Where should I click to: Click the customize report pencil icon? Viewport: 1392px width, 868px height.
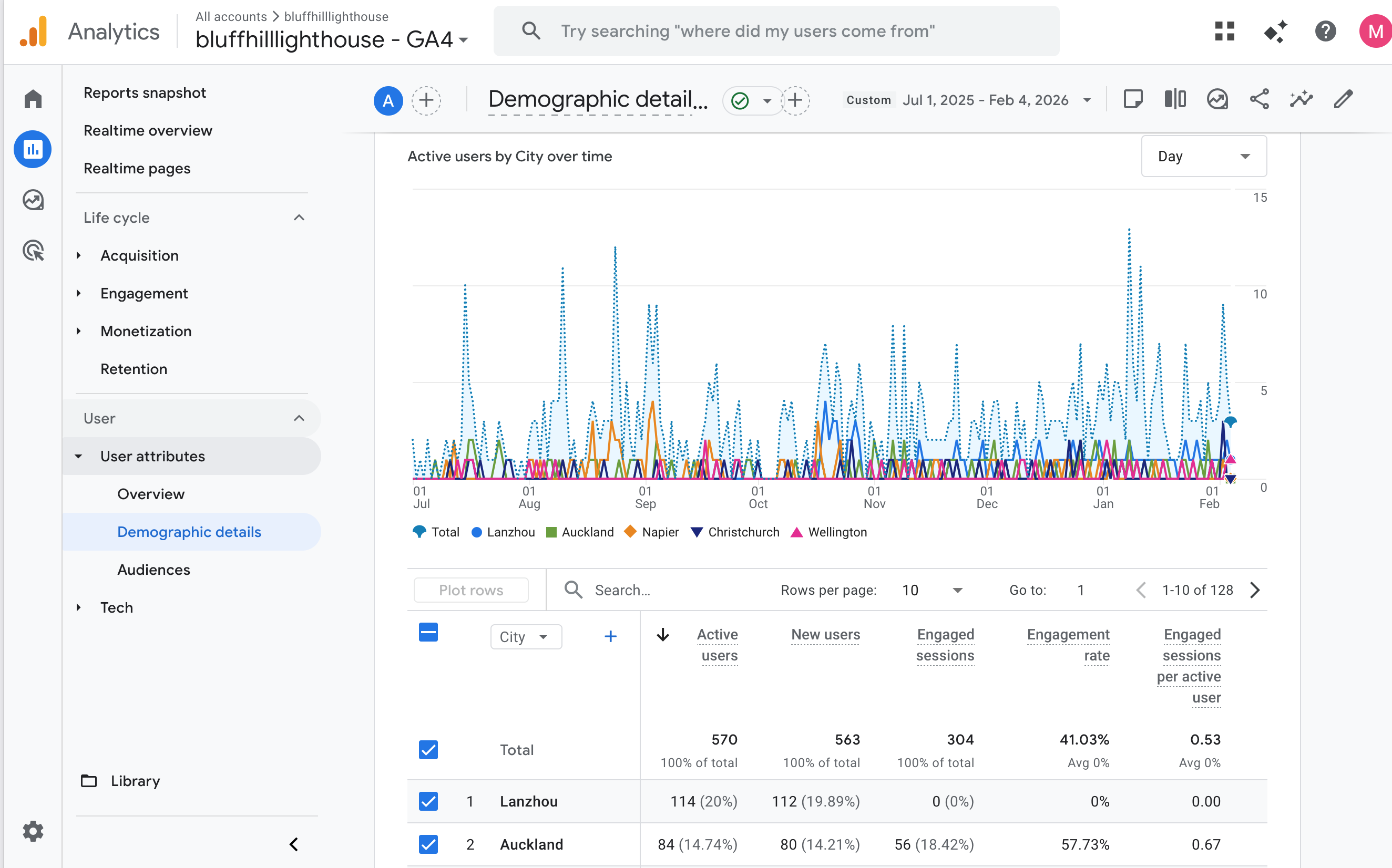1343,99
